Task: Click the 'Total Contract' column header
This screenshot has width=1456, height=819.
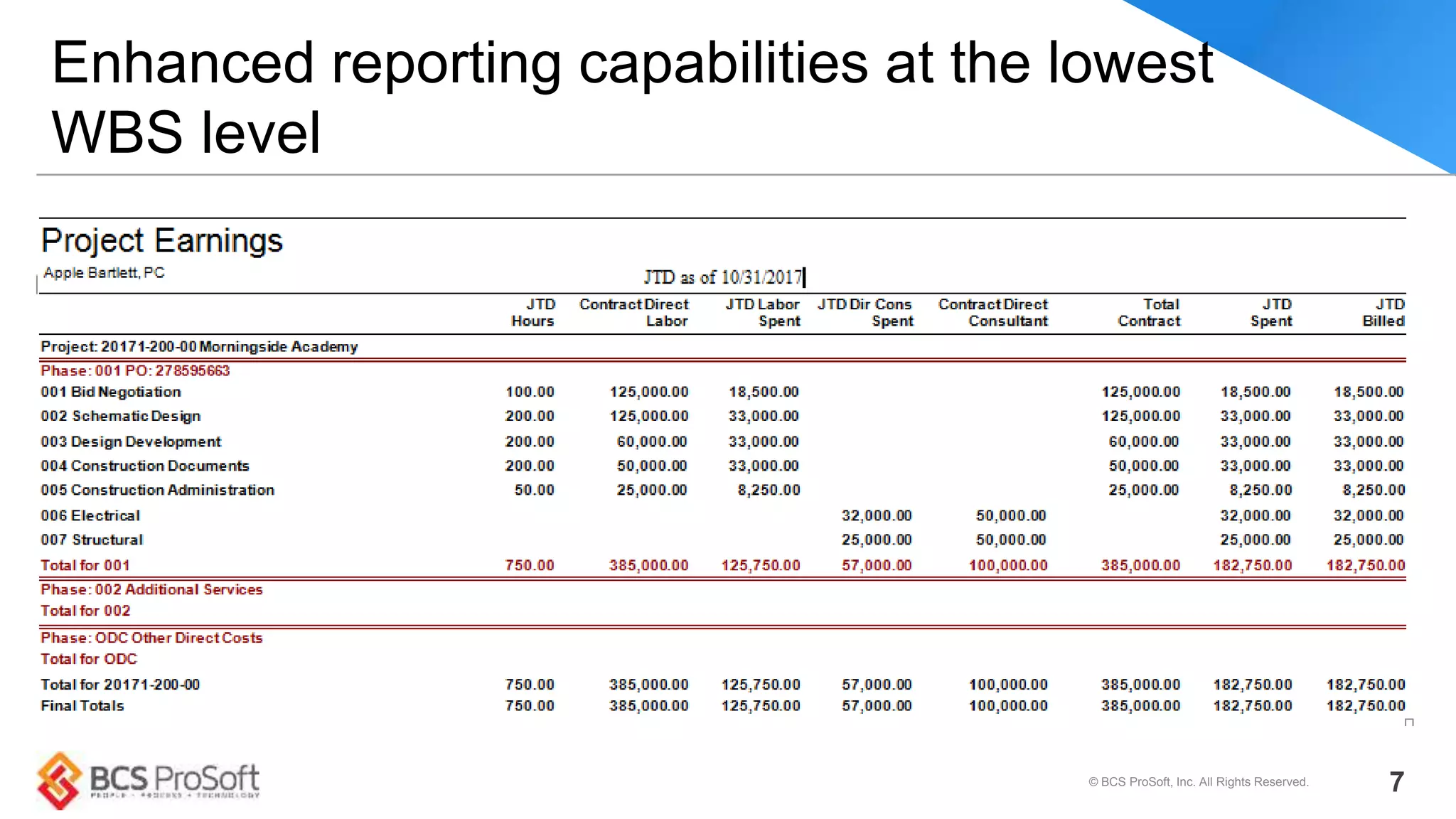Action: pyautogui.click(x=1149, y=313)
